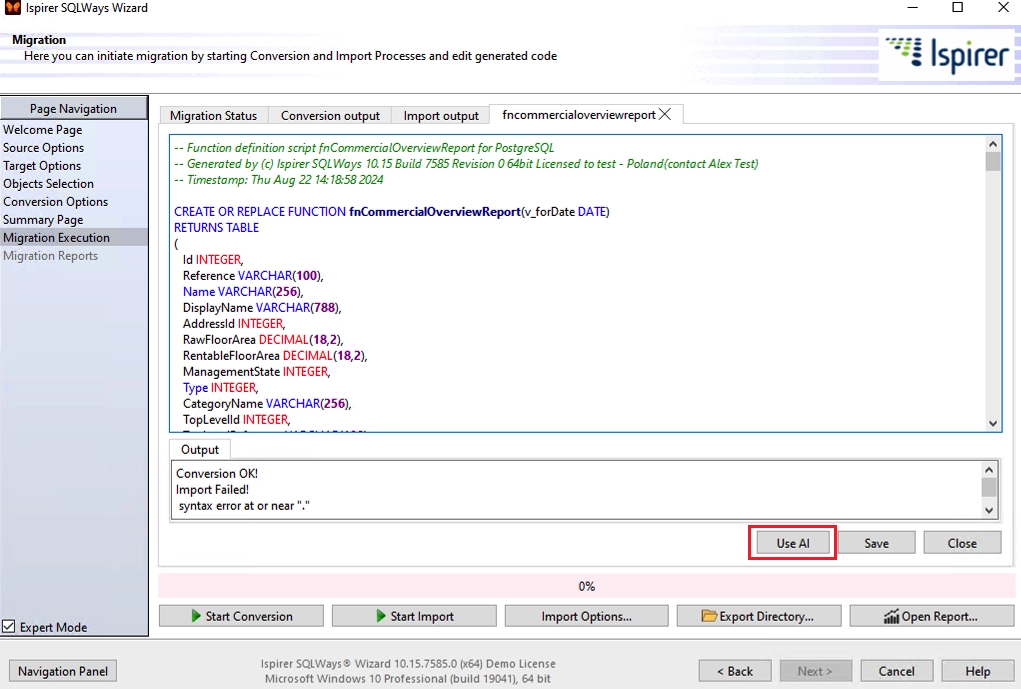Image resolution: width=1021 pixels, height=689 pixels.
Task: Click the code editor scroll up arrow
Action: point(992,144)
